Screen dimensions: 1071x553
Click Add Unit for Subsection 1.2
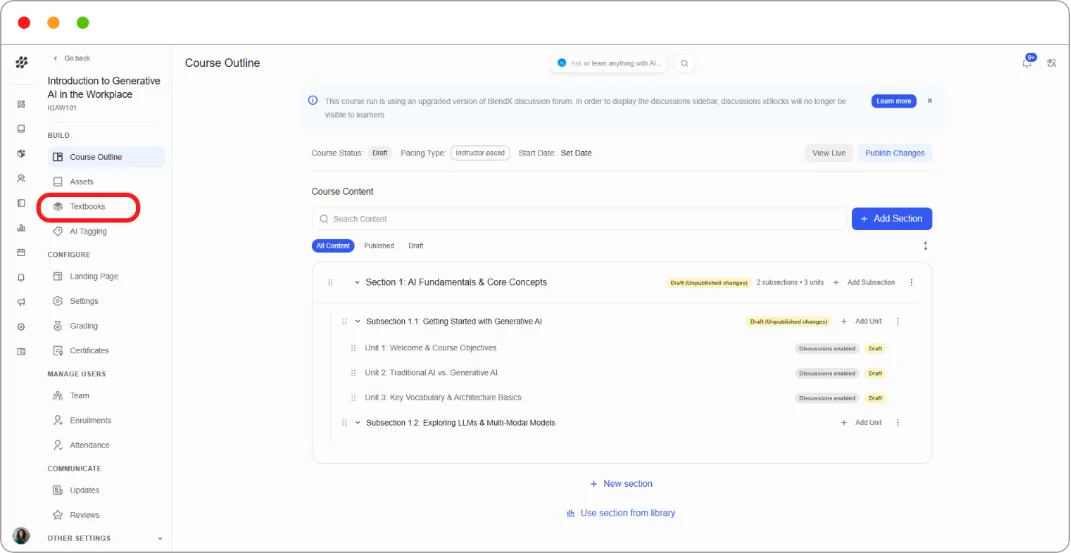(x=861, y=423)
